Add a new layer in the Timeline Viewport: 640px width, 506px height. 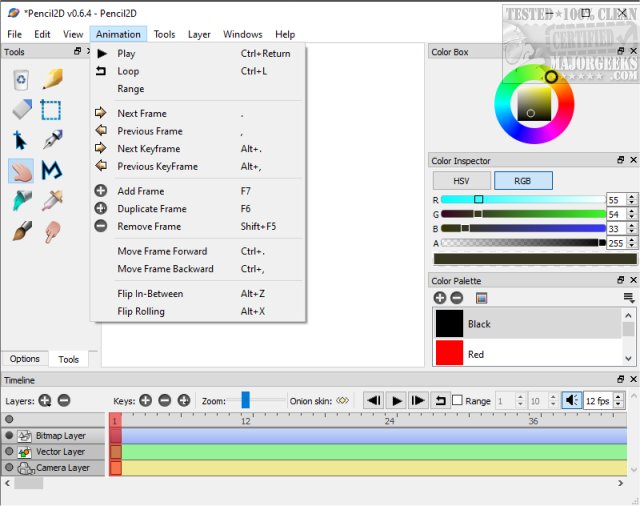pyautogui.click(x=45, y=400)
